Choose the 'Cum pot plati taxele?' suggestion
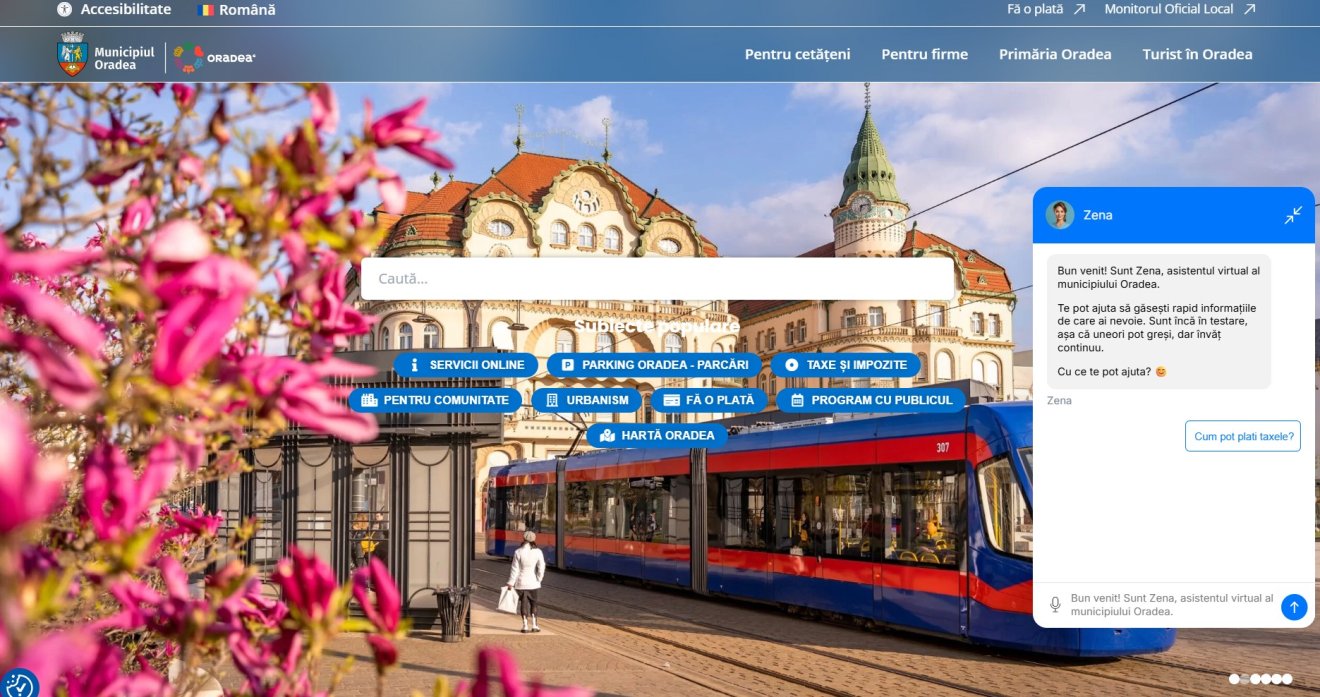 click(1243, 436)
